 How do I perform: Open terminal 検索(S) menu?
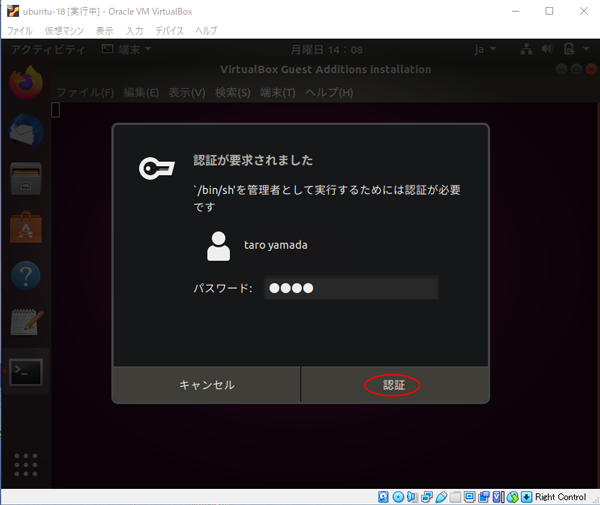click(x=233, y=93)
